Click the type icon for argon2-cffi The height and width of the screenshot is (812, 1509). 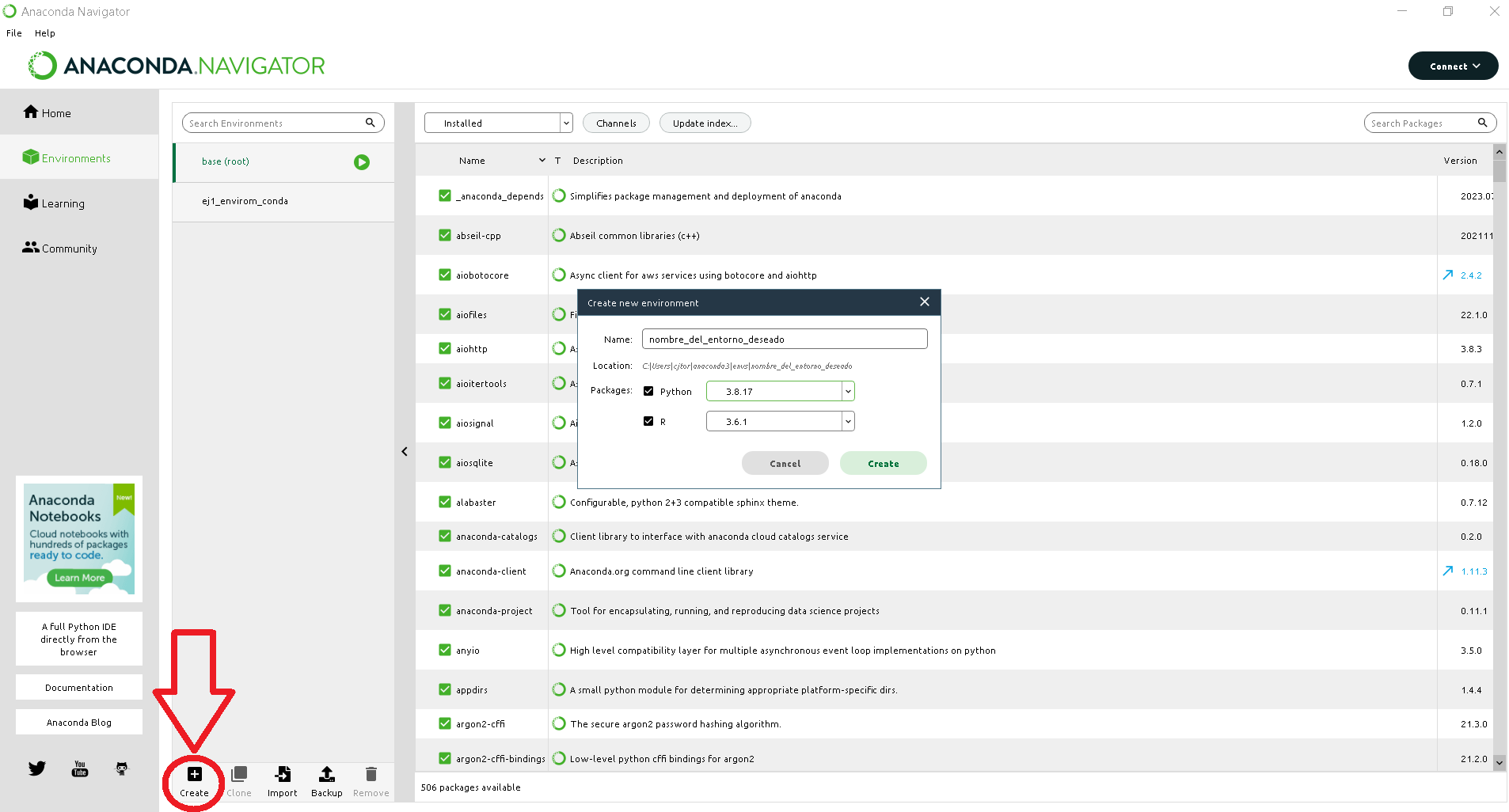coord(559,723)
